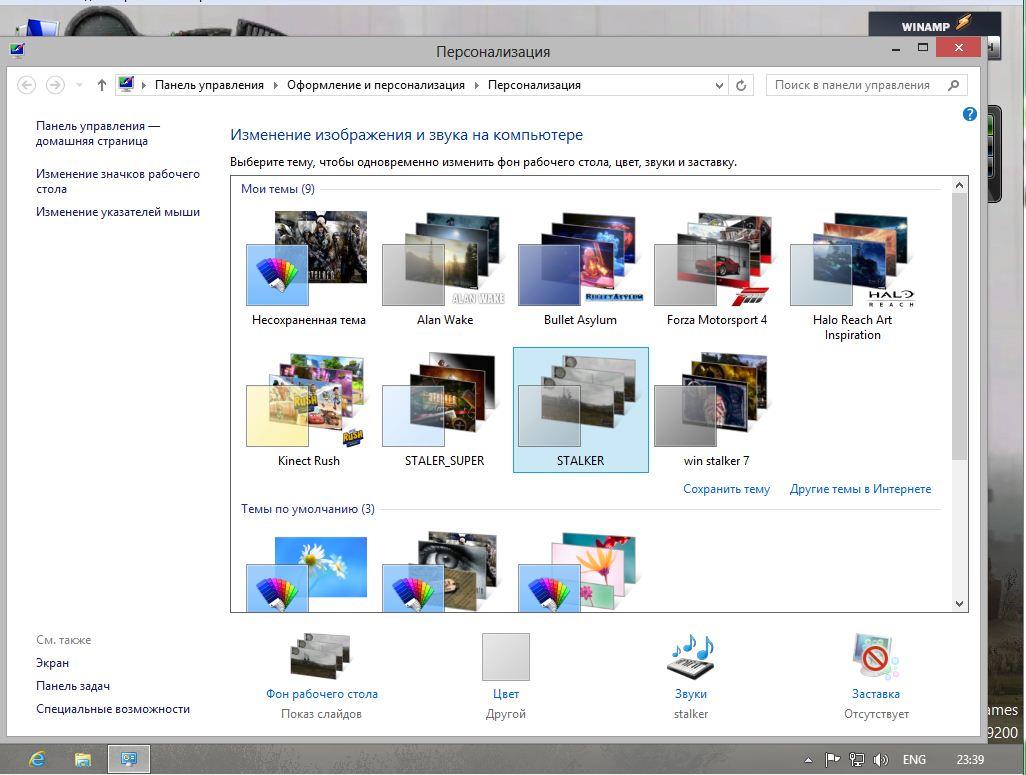Navigate to Оформление и персонализация breadcrumb
The height and width of the screenshot is (775, 1026).
376,85
